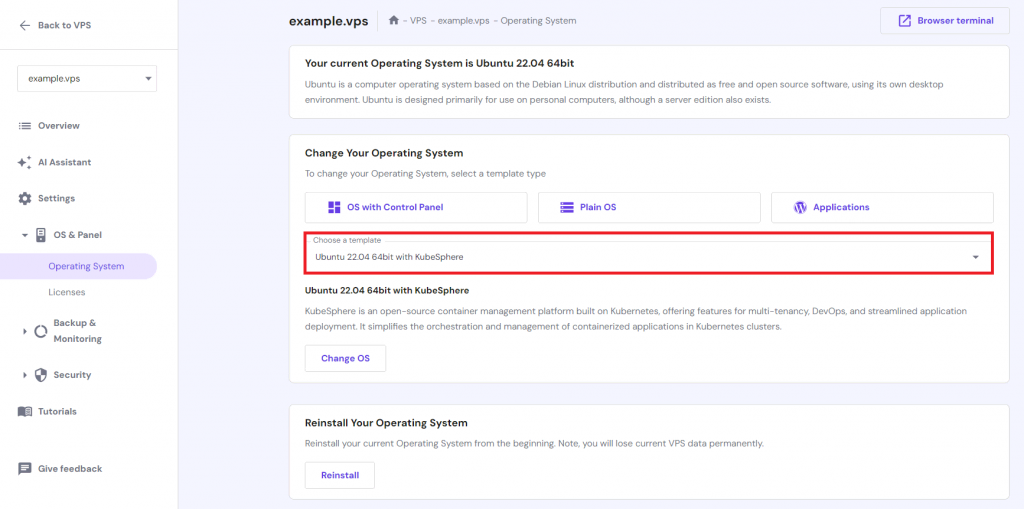Click the Change Your Operating System heading
Screen dimensions: 1024x509
(383, 153)
